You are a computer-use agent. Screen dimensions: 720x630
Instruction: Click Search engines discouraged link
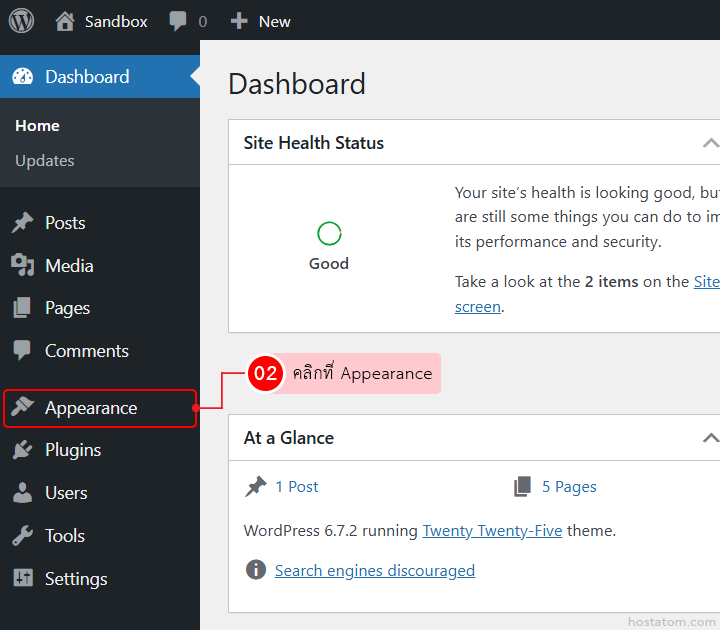[374, 571]
